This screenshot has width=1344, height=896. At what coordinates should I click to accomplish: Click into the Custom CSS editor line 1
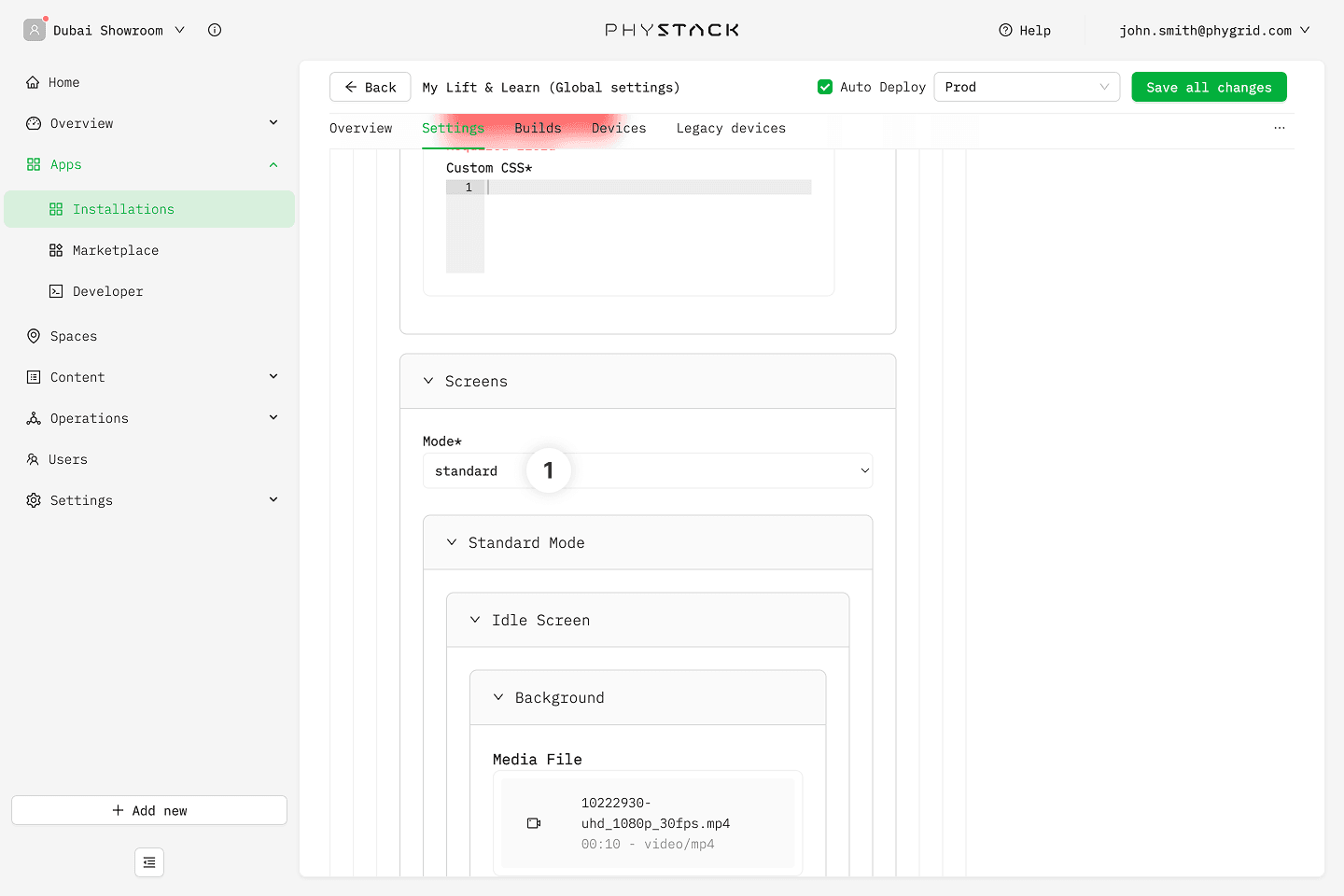tap(648, 187)
